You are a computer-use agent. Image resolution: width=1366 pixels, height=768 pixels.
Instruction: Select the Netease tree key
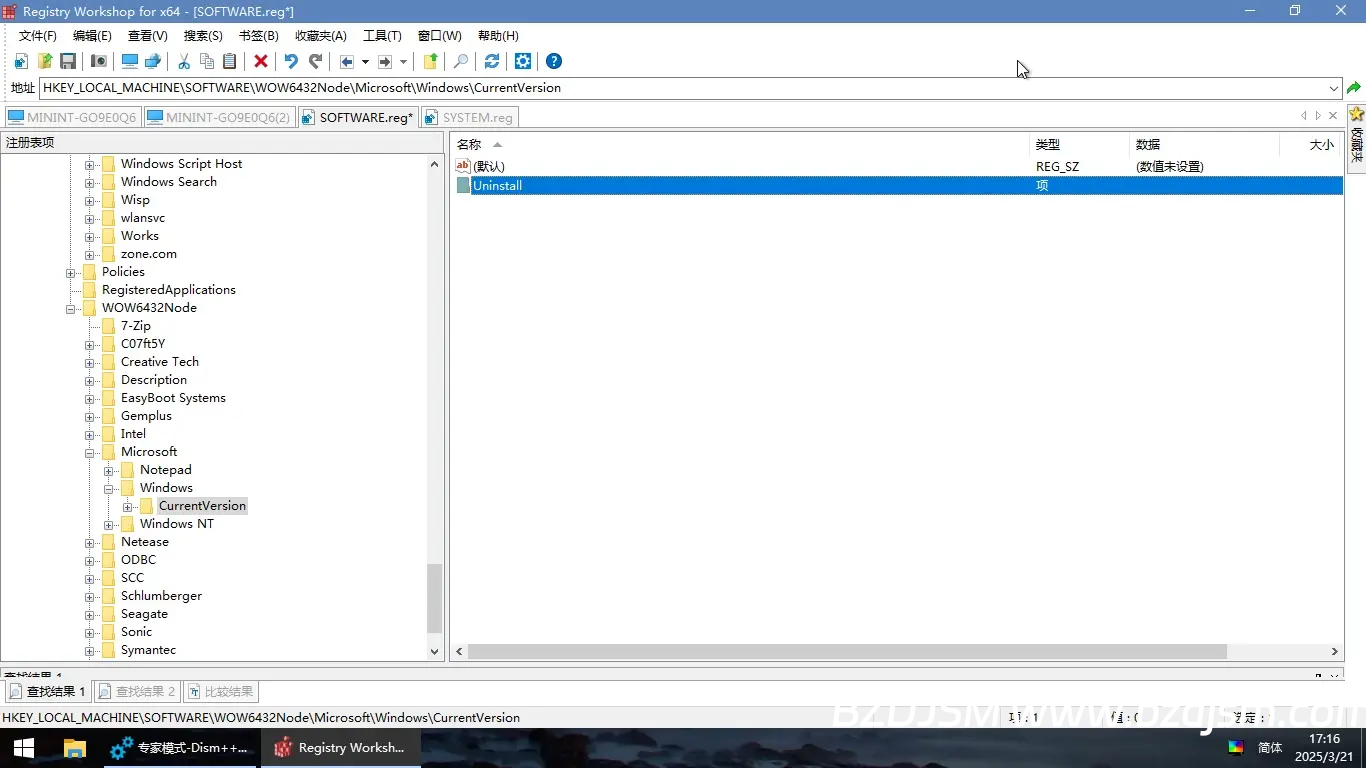click(144, 542)
